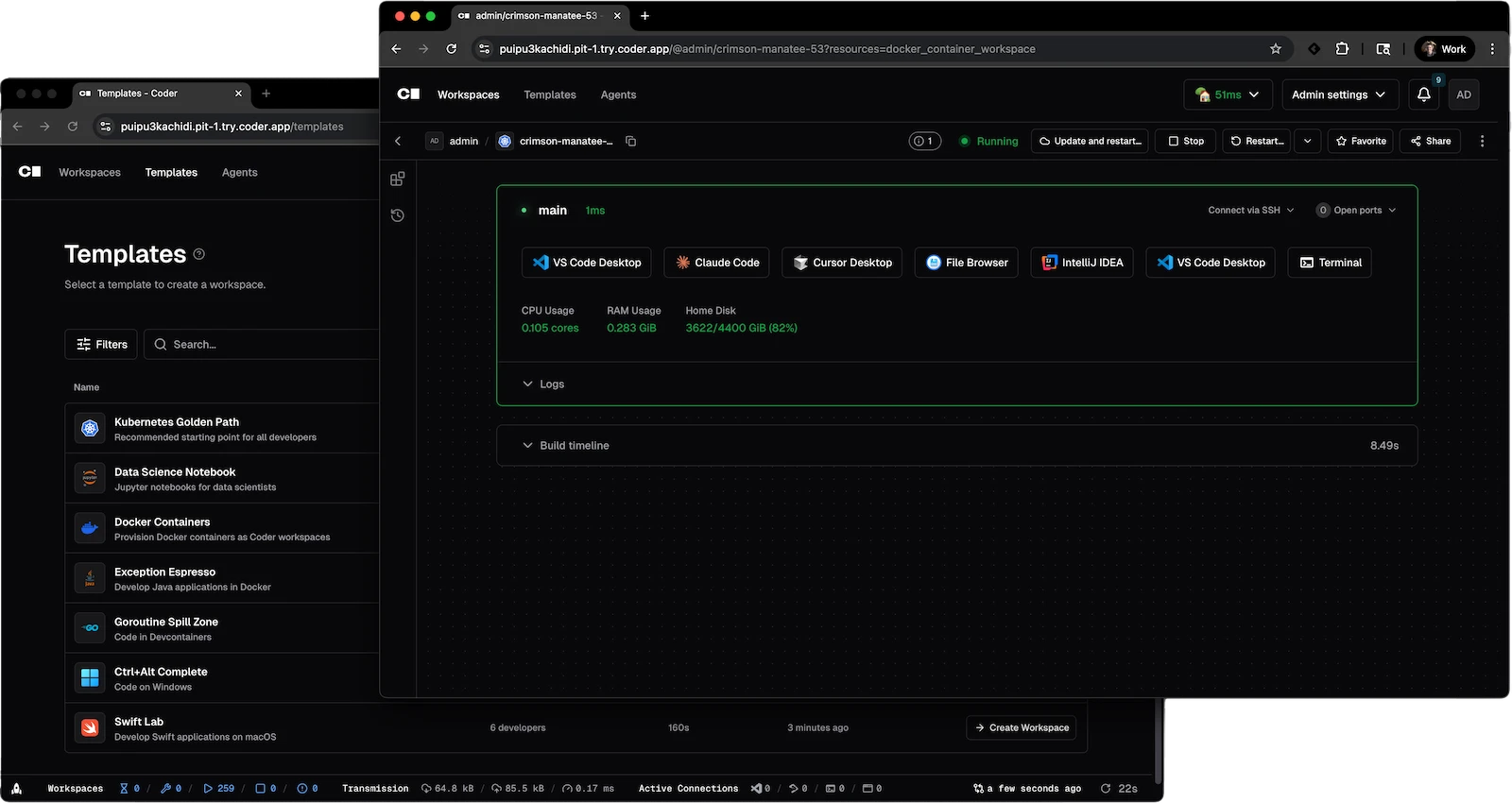This screenshot has height=803, width=1512.
Task: Open Agents tab in front window
Action: click(x=618, y=94)
